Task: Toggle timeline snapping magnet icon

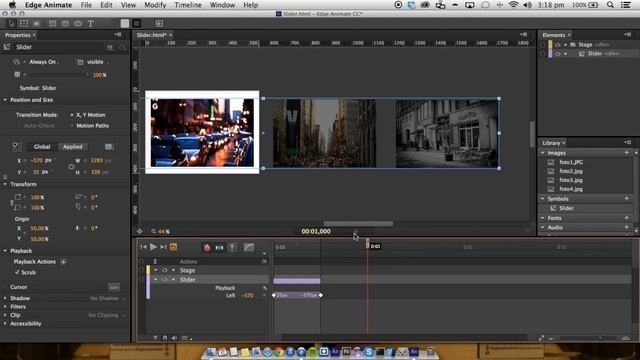Action: (x=165, y=338)
